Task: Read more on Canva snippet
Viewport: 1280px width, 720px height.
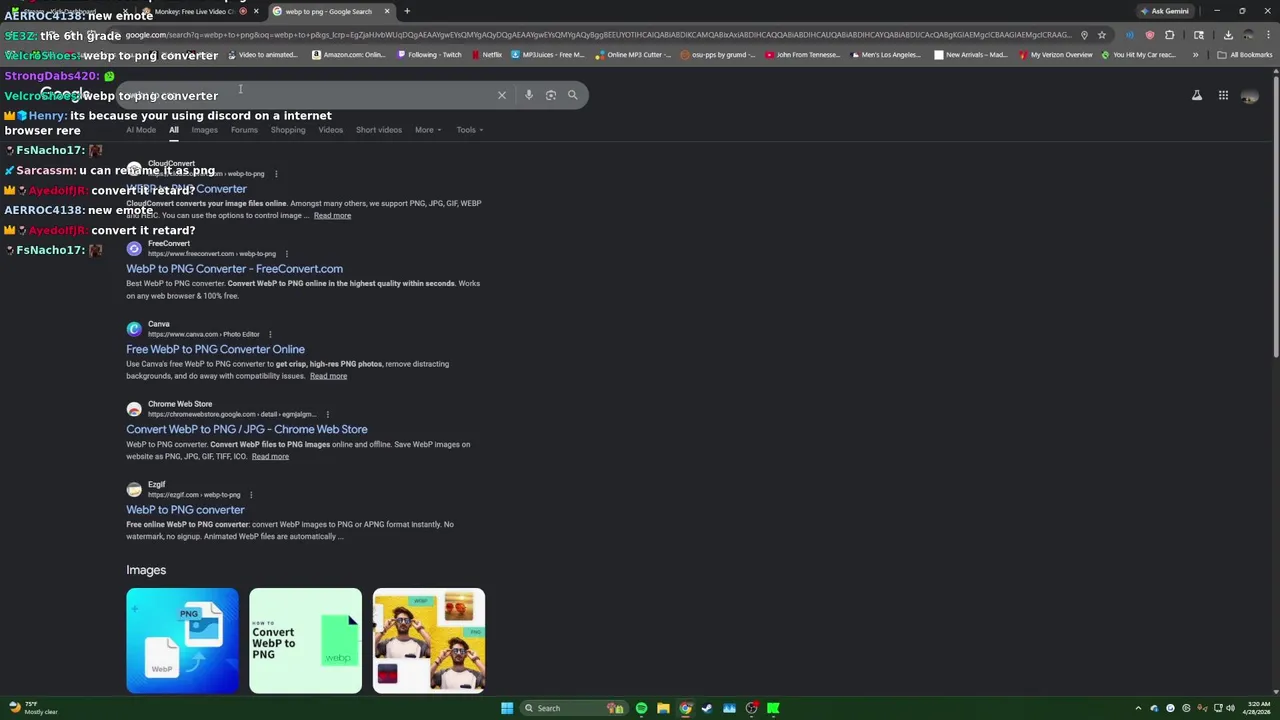Action: coord(328,376)
